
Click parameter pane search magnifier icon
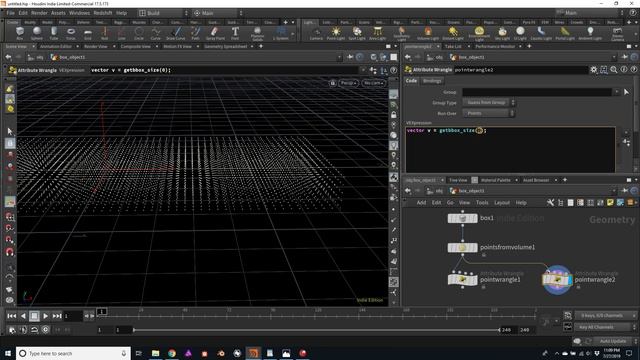pyautogui.click(x=613, y=70)
